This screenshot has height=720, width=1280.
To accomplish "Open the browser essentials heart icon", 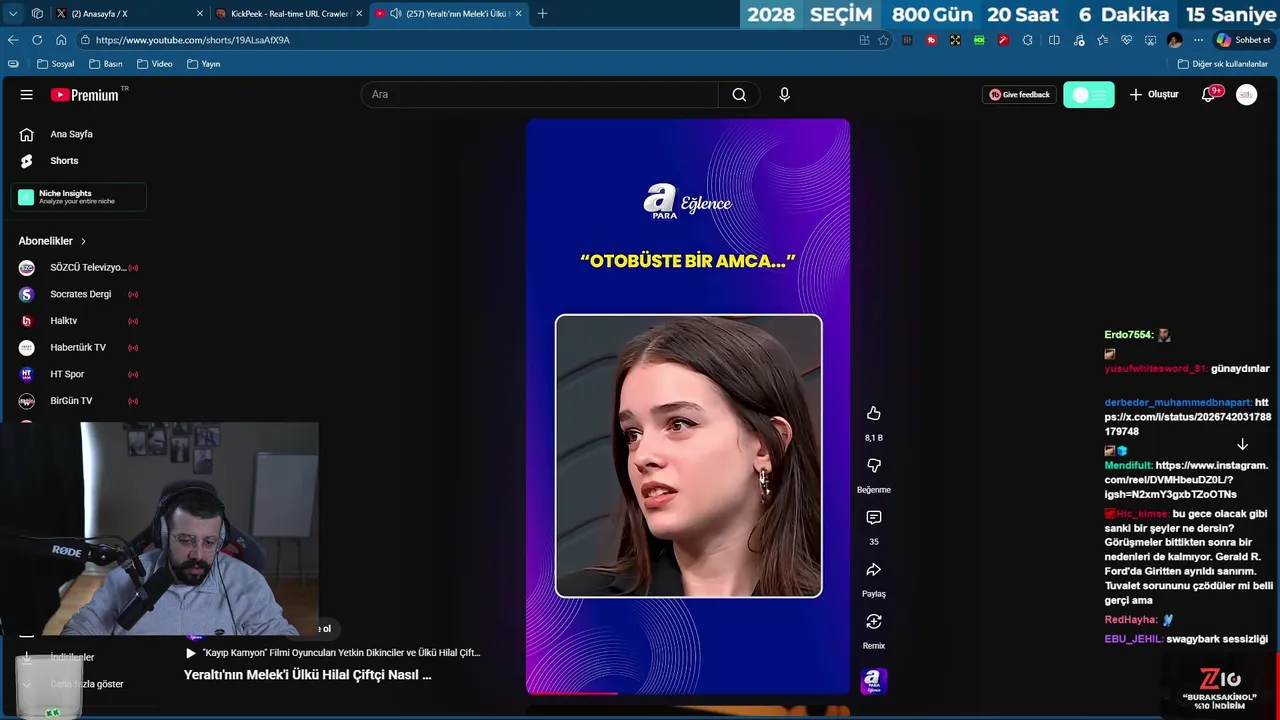I will click(1126, 40).
